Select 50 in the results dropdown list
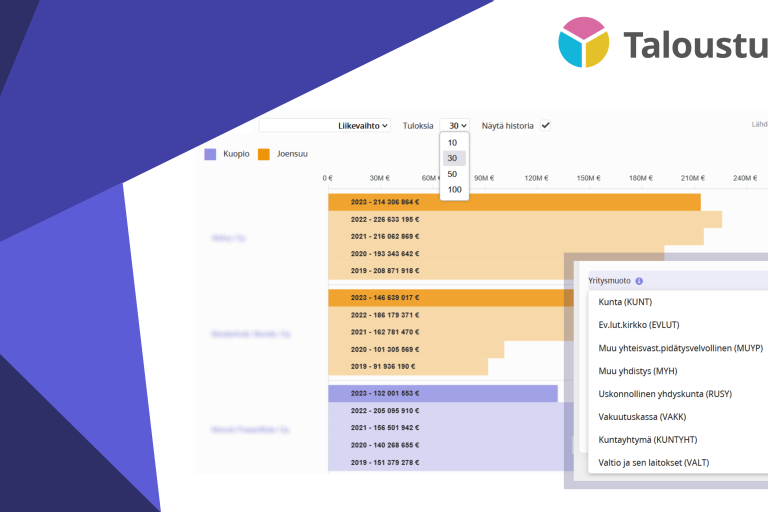 454,174
